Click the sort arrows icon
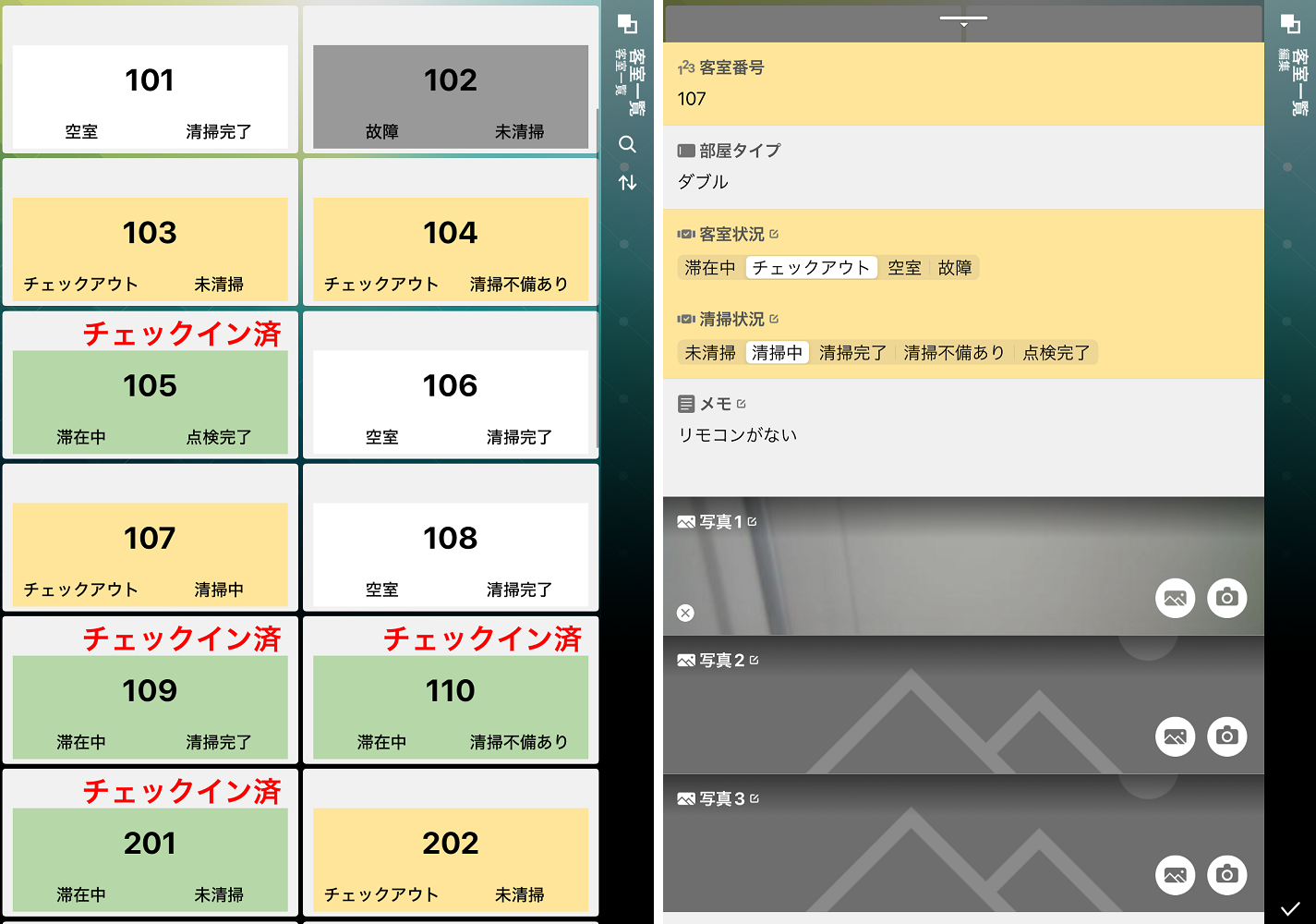Viewport: 1316px width, 924px height. click(627, 182)
